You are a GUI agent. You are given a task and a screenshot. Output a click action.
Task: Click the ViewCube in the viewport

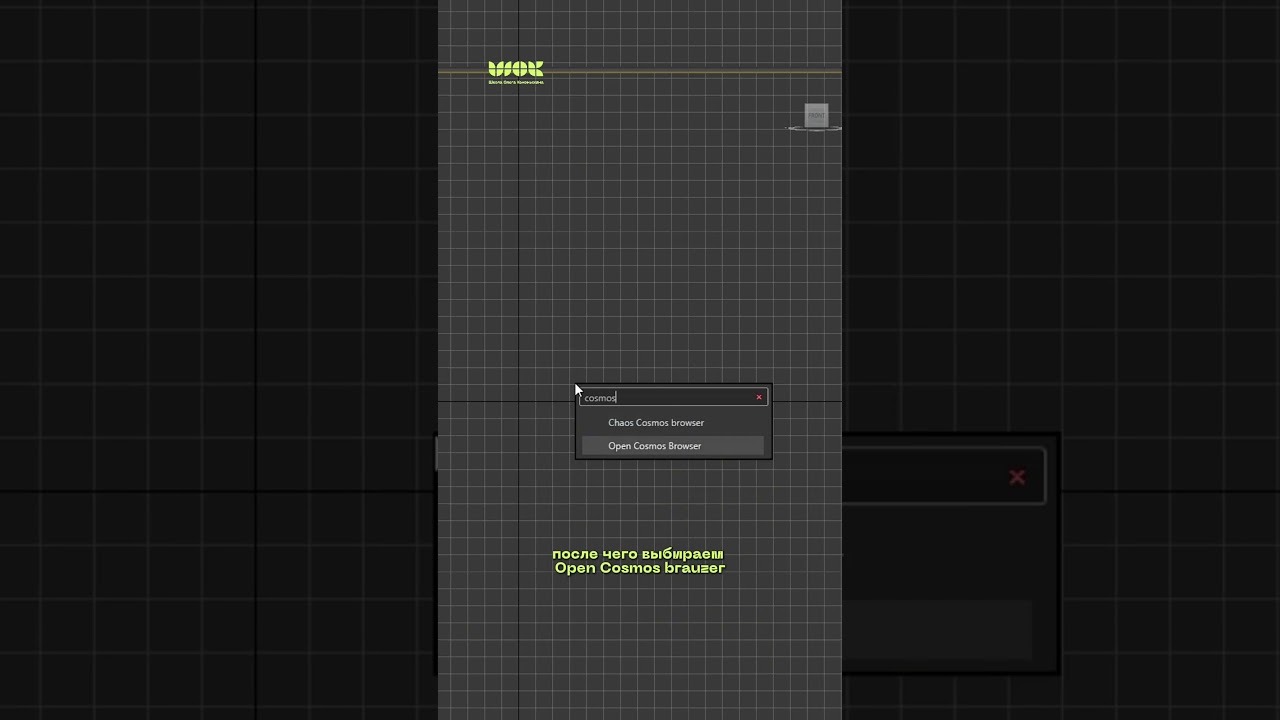click(816, 116)
